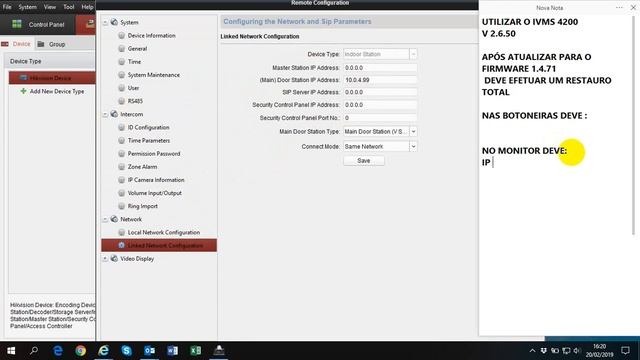
Task: Collapse the System tree node
Action: [105, 22]
